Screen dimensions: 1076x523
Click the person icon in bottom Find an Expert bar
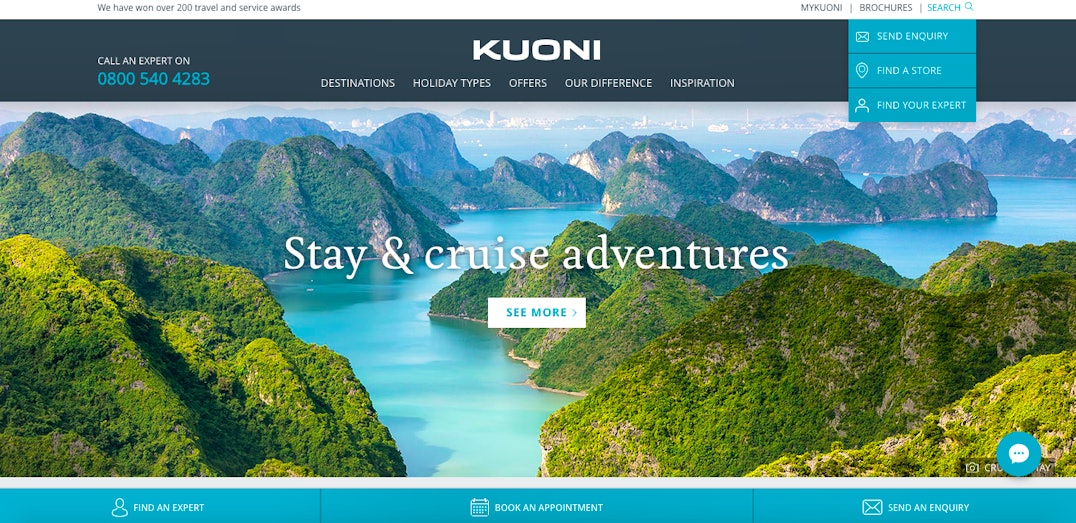click(119, 507)
